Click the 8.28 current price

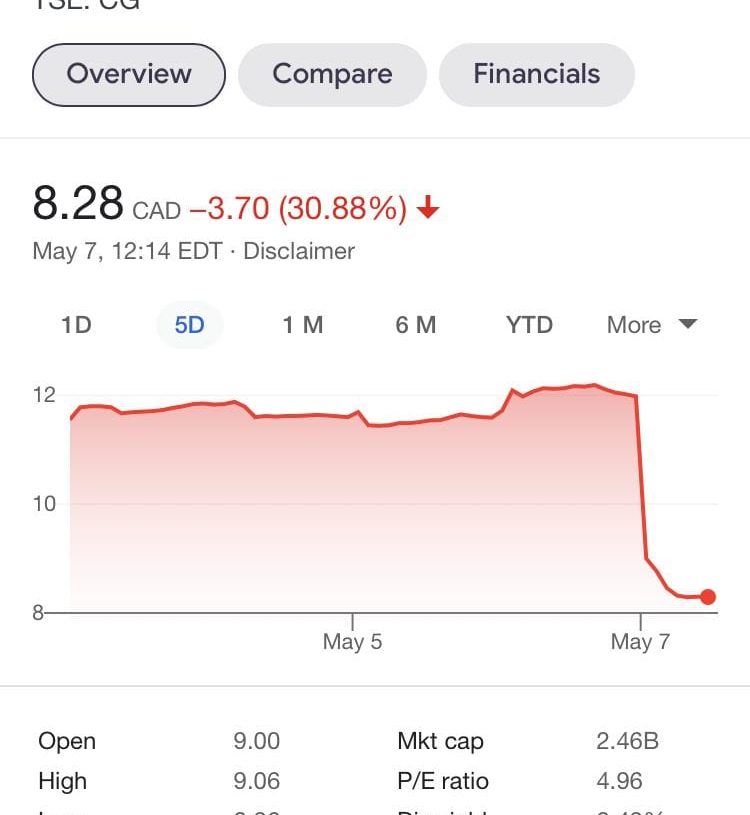click(x=78, y=203)
